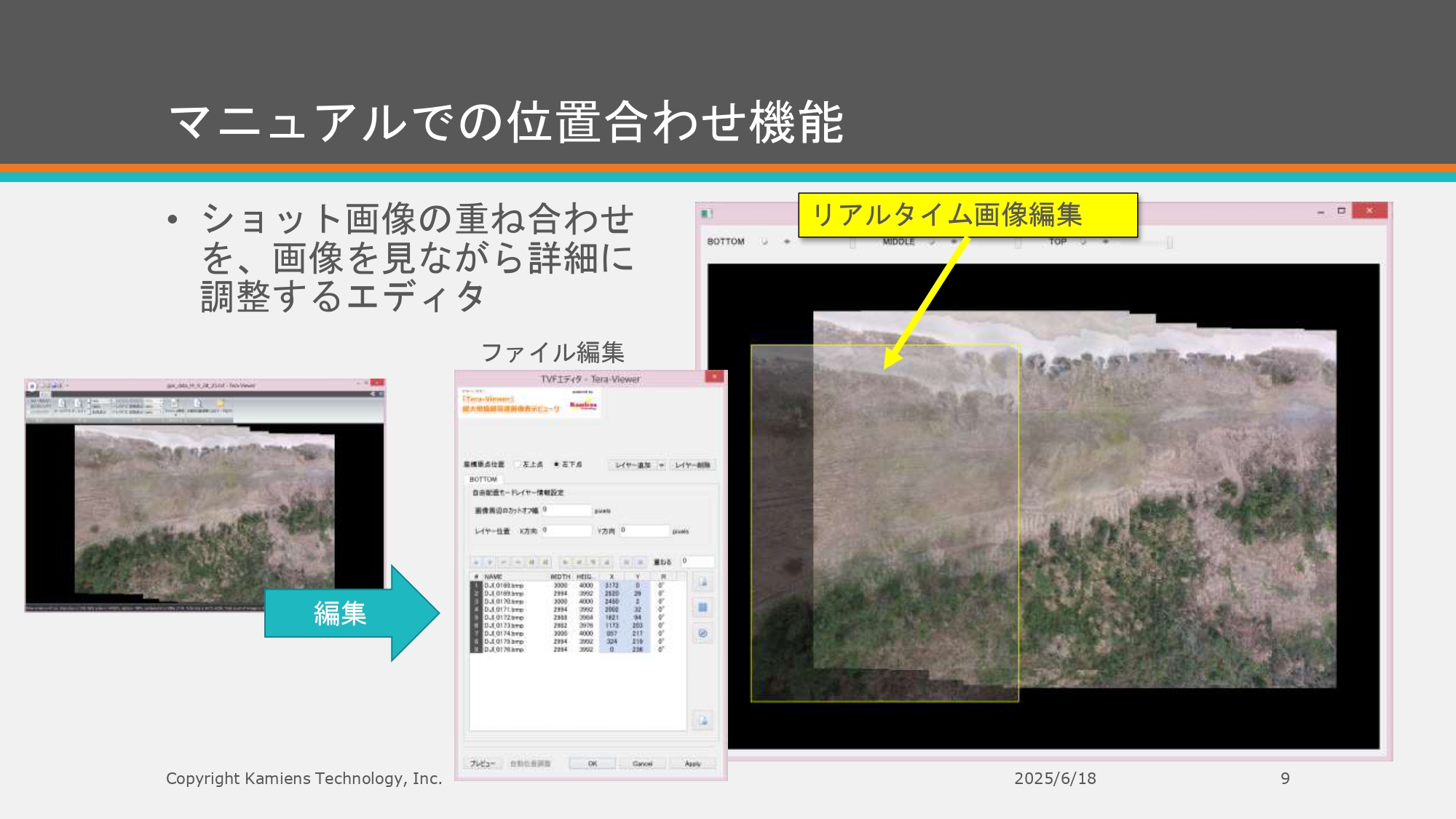
Task: Click the circular check icon beside the list
Action: pyautogui.click(x=703, y=633)
